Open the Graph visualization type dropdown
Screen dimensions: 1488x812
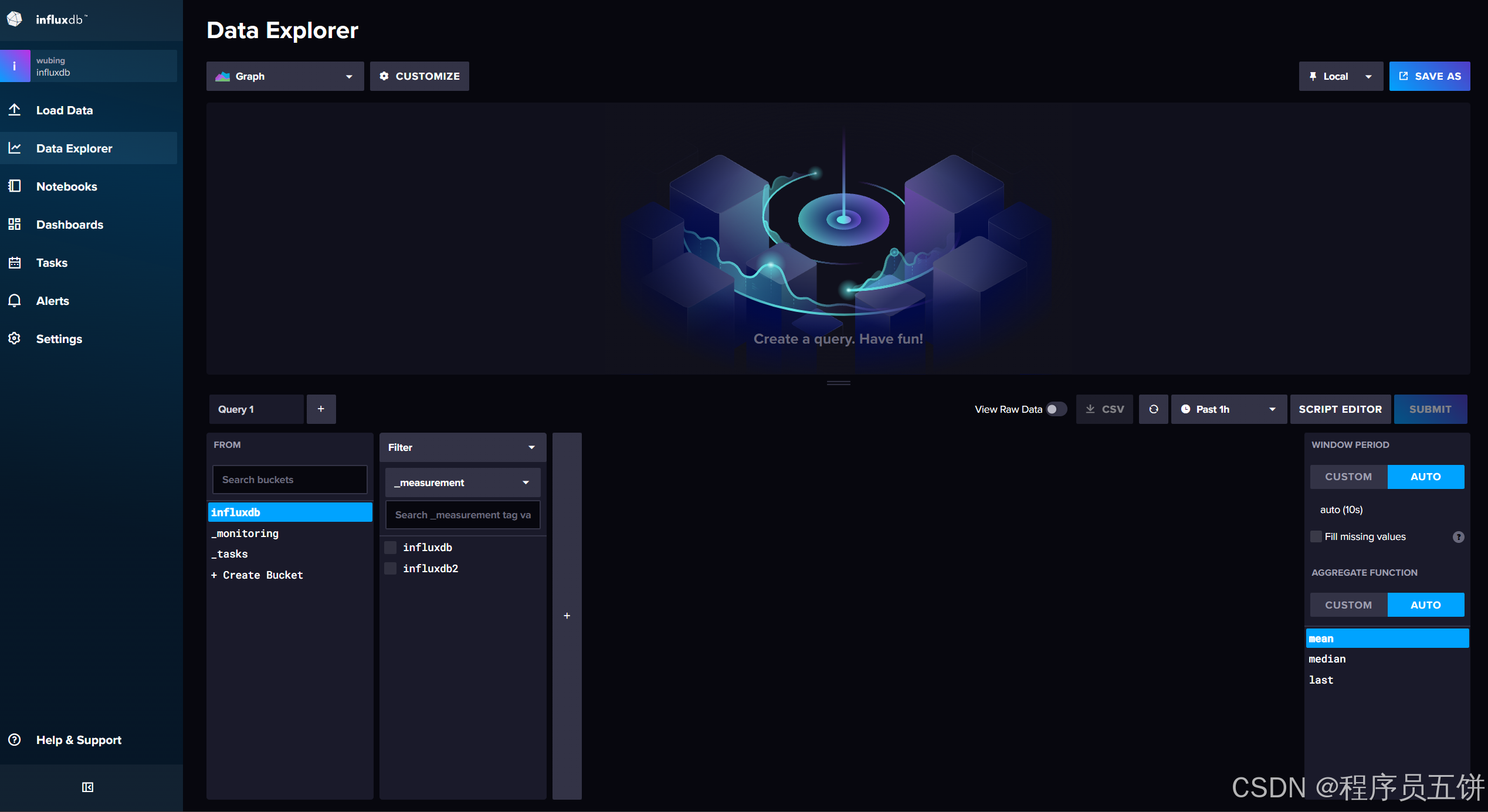tap(285, 76)
